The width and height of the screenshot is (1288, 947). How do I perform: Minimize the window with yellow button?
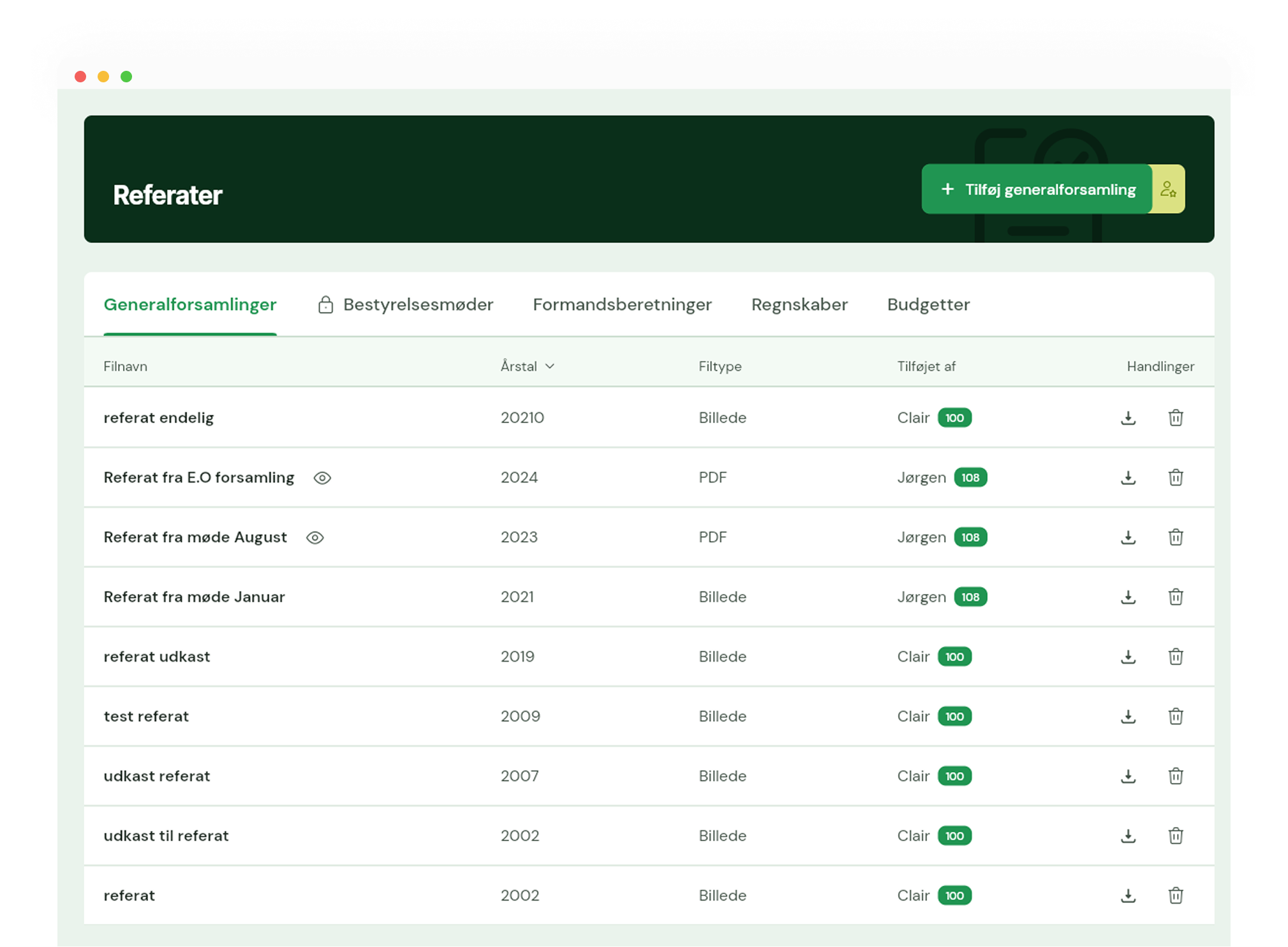(x=103, y=77)
